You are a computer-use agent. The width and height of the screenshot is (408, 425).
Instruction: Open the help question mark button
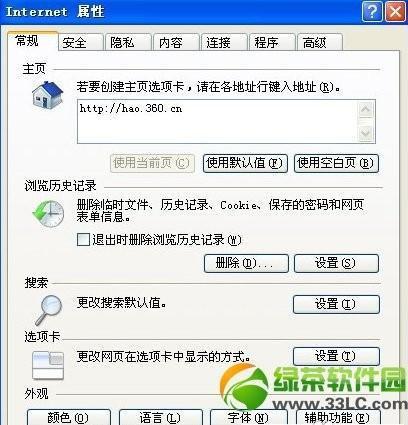(x=372, y=12)
